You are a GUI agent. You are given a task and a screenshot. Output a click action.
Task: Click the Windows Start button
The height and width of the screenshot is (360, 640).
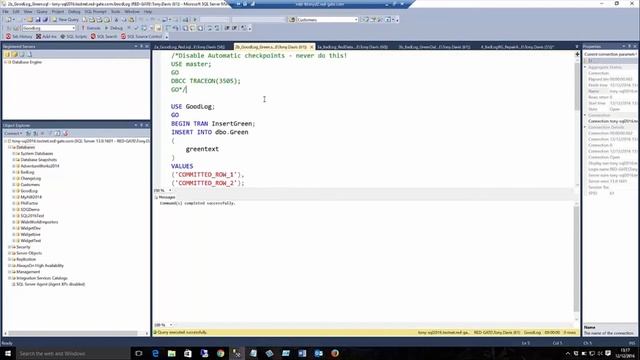click(8, 353)
